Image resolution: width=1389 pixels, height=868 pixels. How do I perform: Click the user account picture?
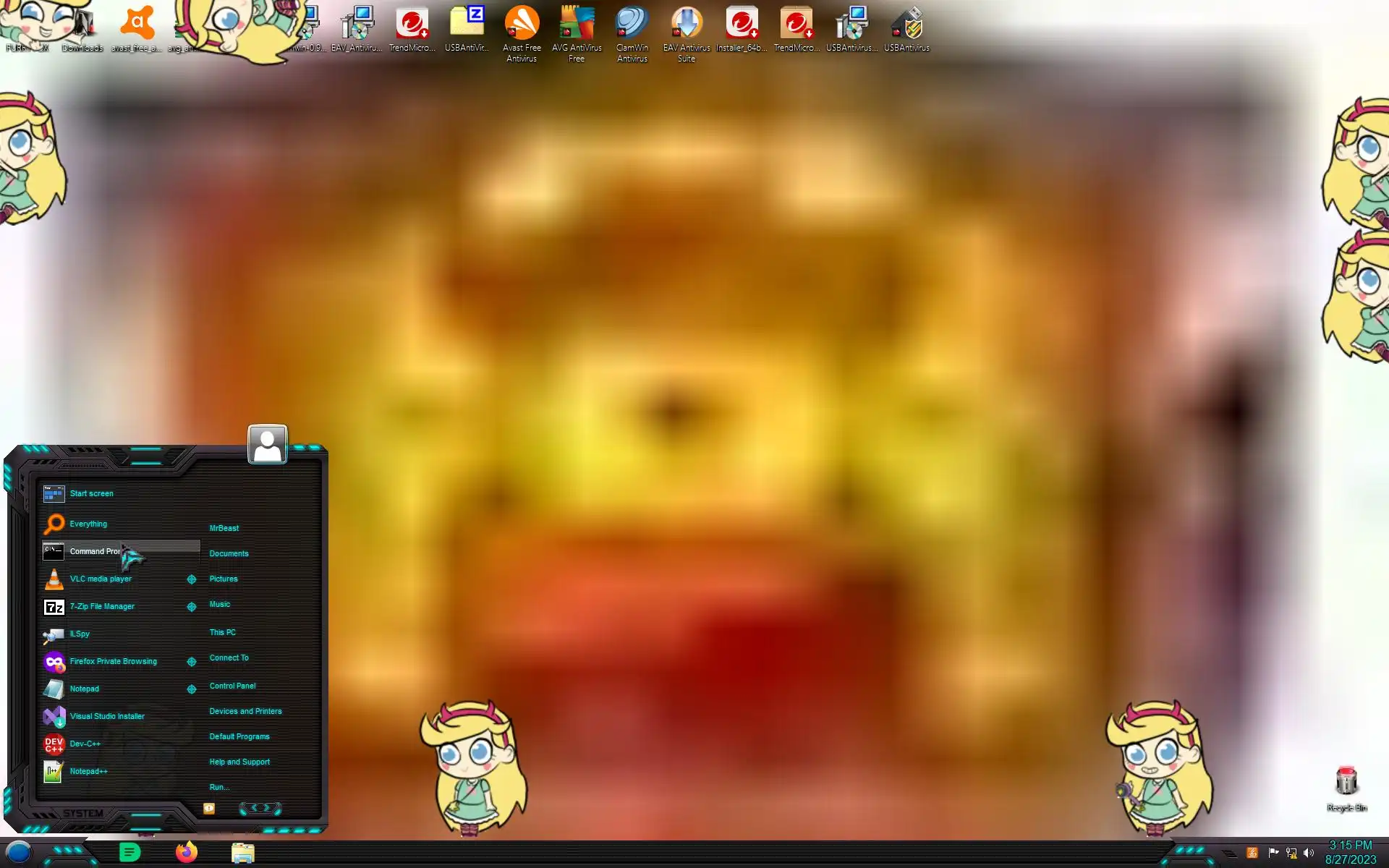tap(267, 444)
